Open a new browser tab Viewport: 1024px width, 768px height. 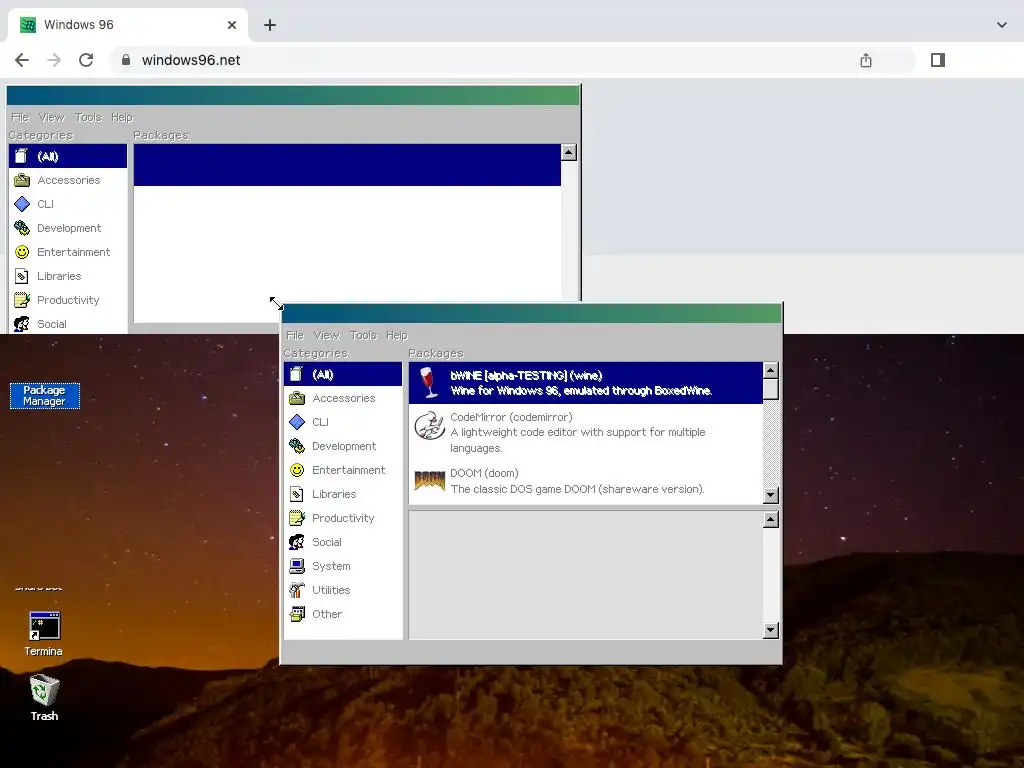pos(270,25)
